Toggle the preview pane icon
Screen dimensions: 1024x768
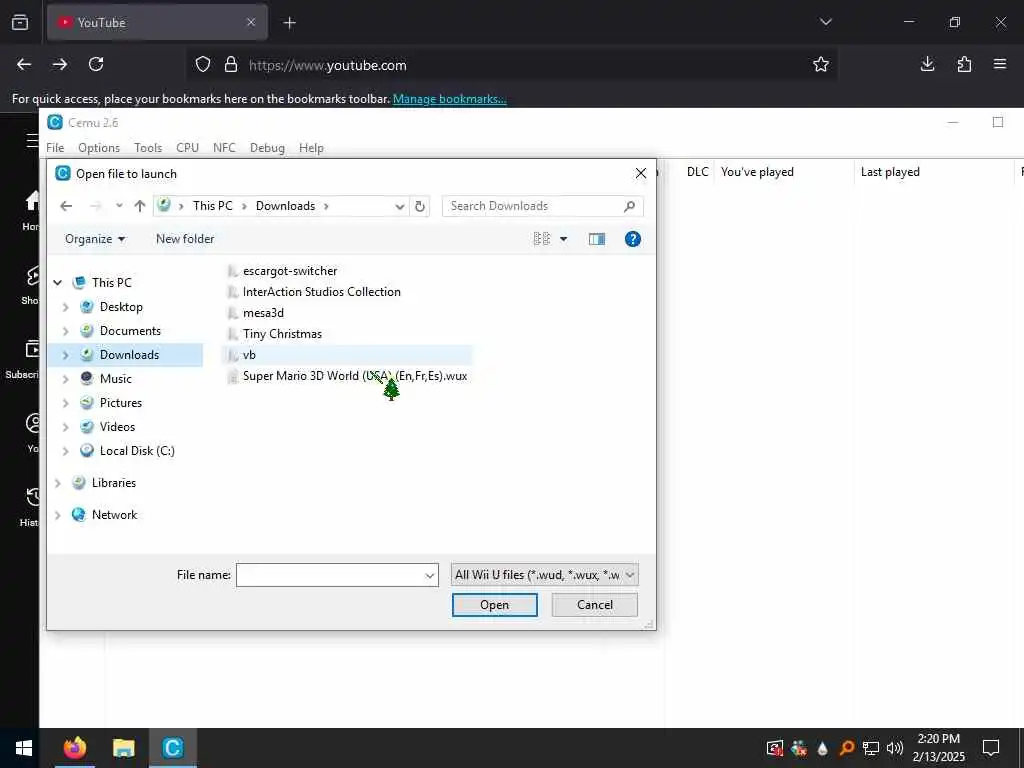597,239
